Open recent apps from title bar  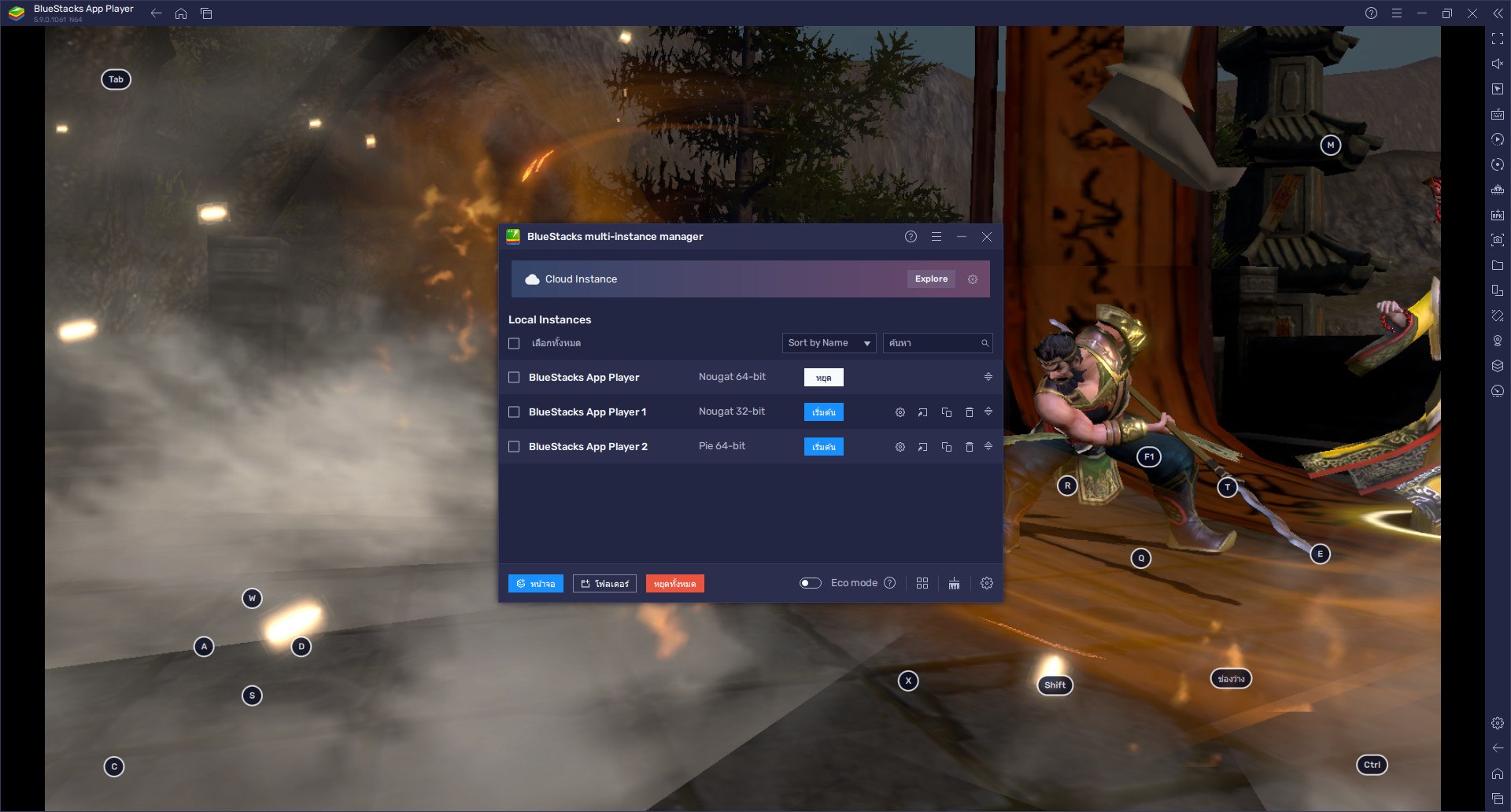[206, 13]
